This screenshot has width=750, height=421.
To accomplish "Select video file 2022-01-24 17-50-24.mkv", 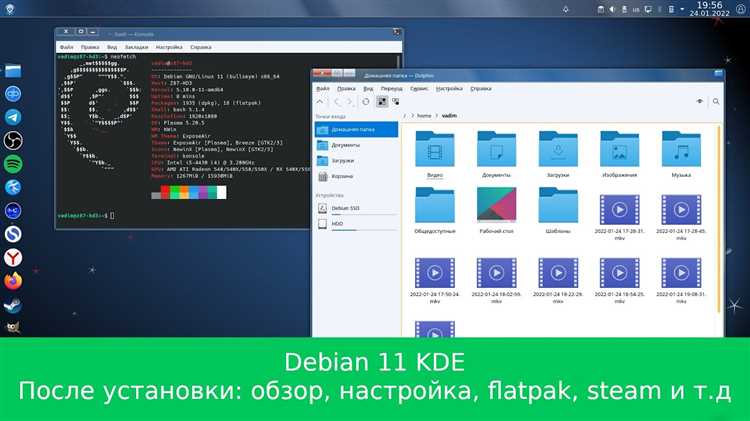I will tap(435, 280).
